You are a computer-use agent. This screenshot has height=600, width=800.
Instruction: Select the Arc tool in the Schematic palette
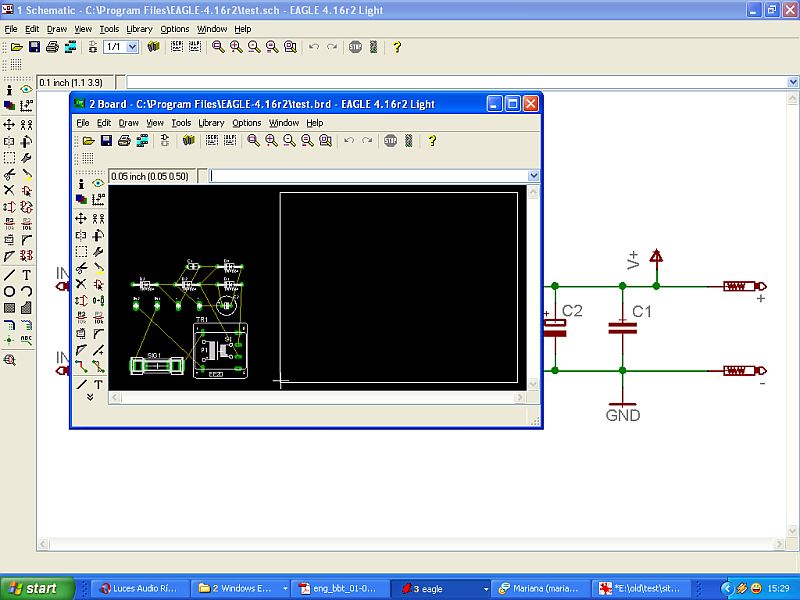(x=27, y=291)
